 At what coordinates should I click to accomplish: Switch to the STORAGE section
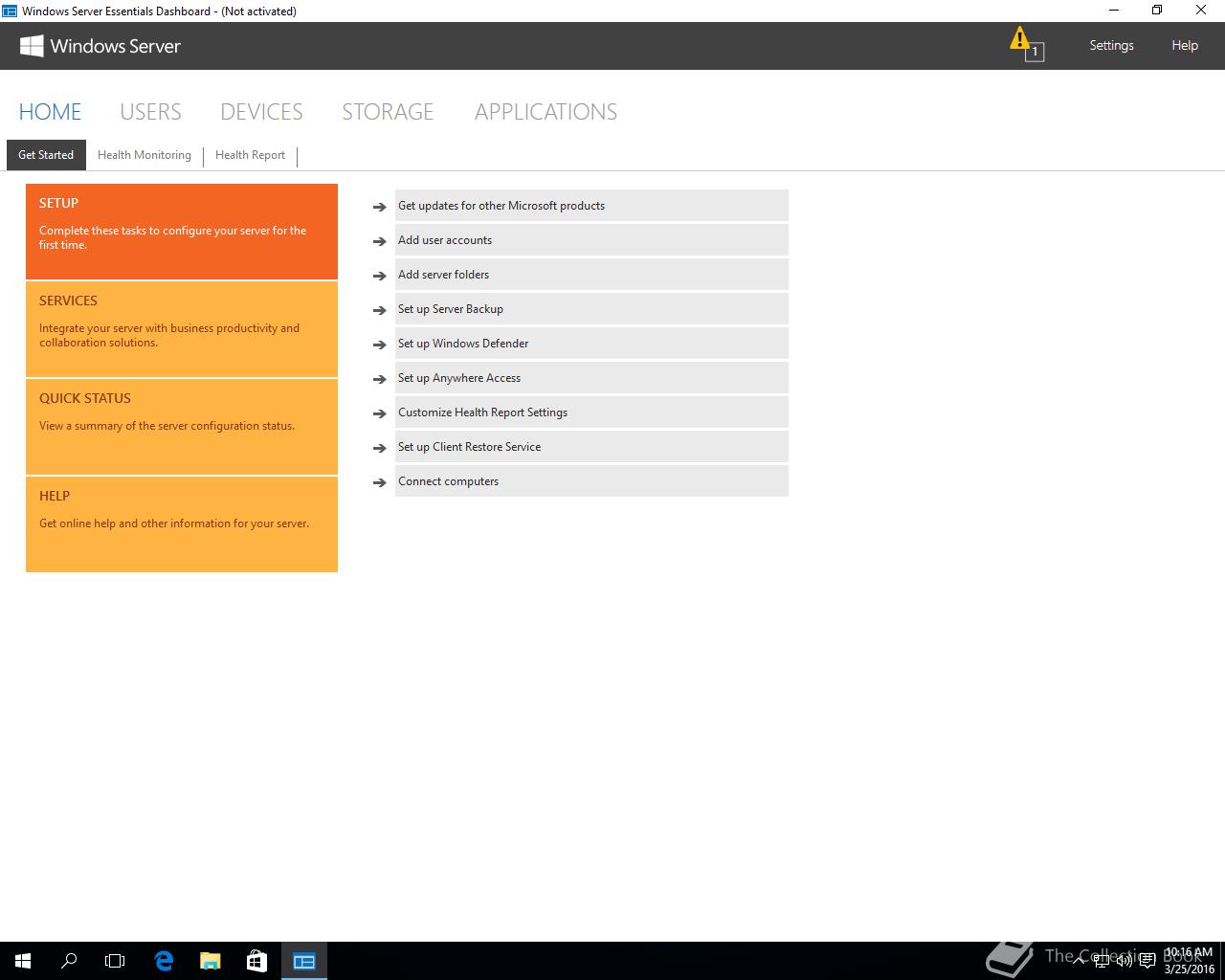tap(388, 112)
